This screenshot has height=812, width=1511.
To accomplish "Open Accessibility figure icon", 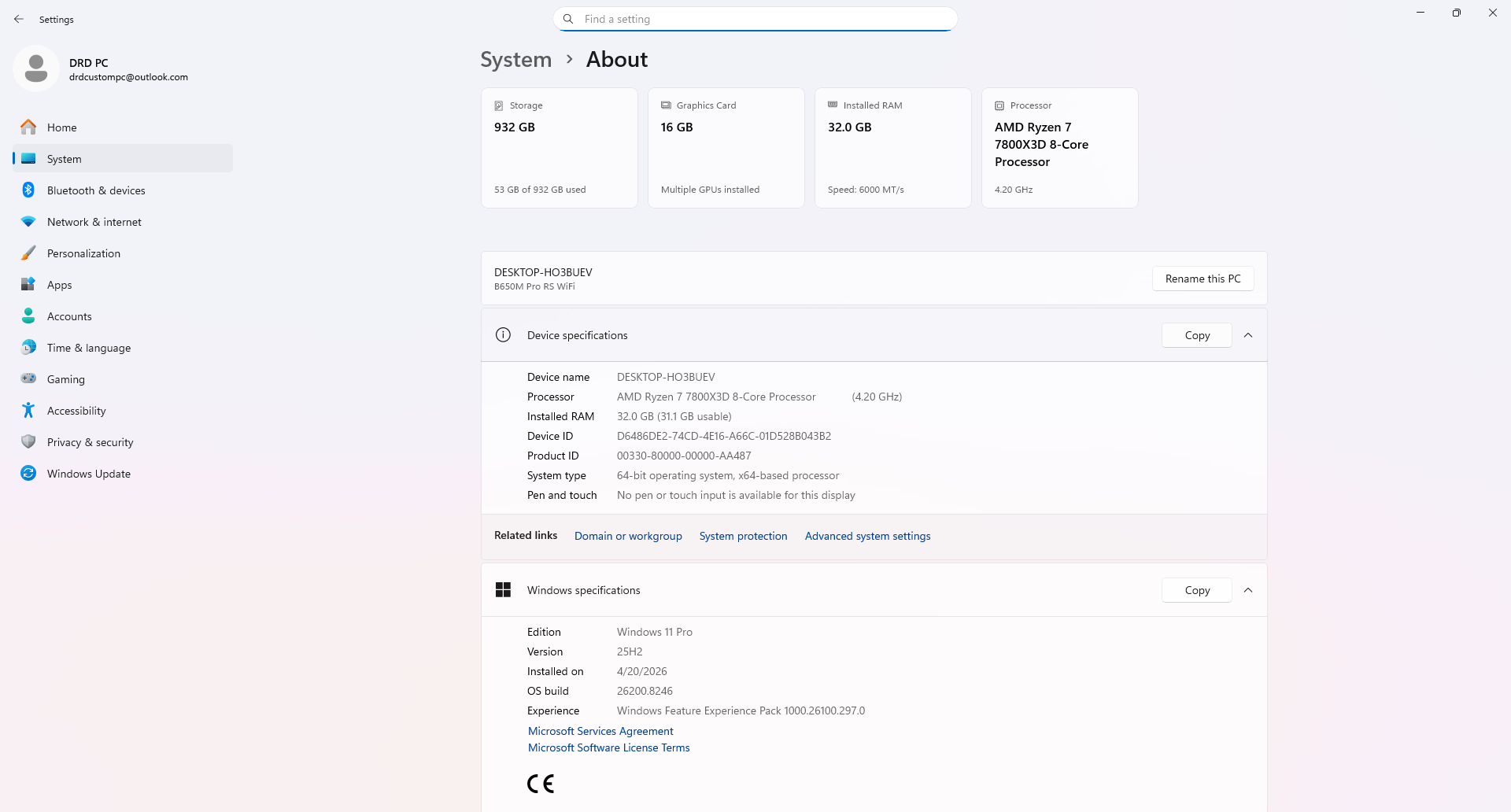I will [x=28, y=411].
